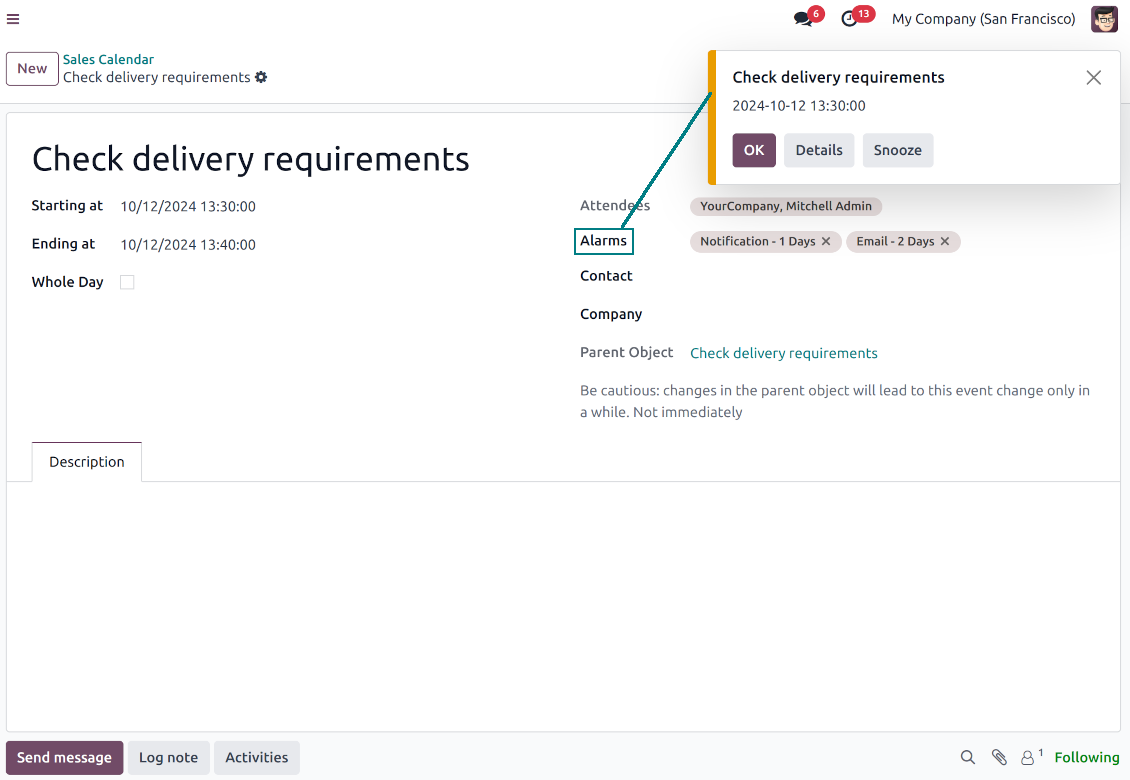Remove the Email - 2 Days alarm tag
The height and width of the screenshot is (780, 1130).
coord(945,242)
